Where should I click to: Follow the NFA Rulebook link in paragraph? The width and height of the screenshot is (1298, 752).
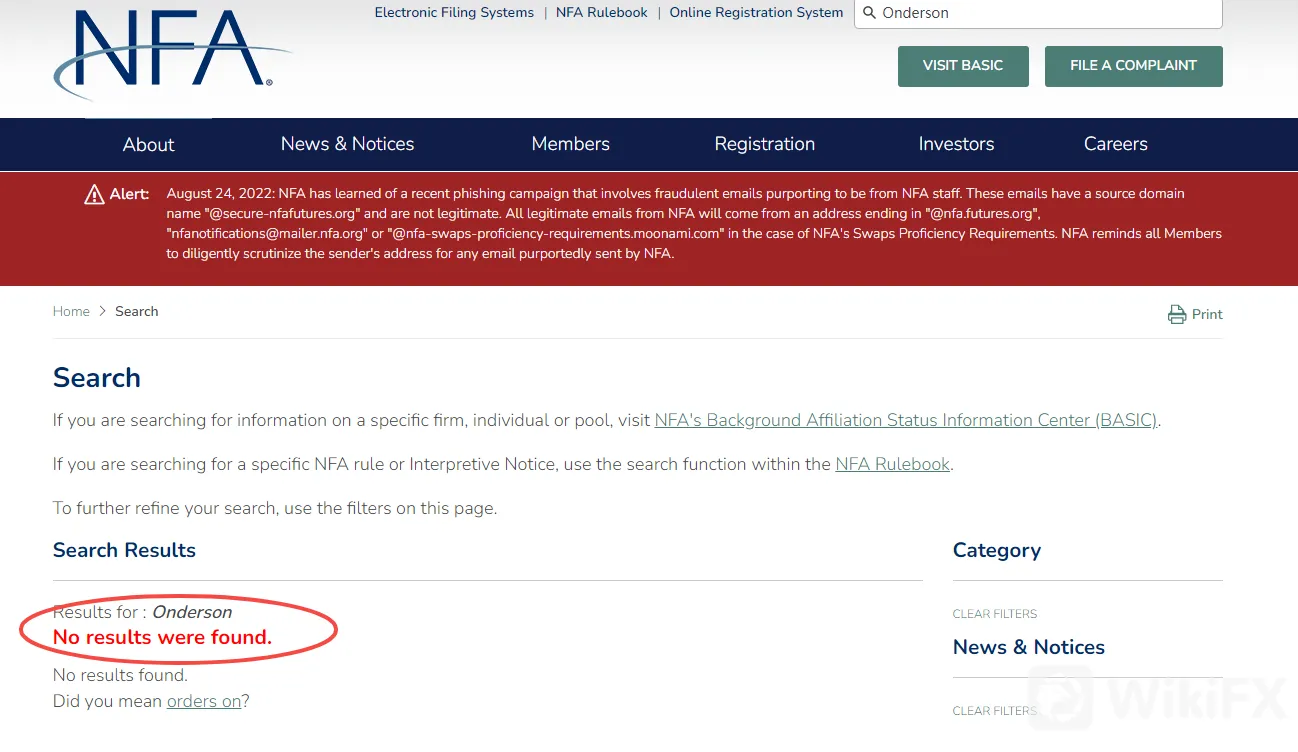point(892,464)
